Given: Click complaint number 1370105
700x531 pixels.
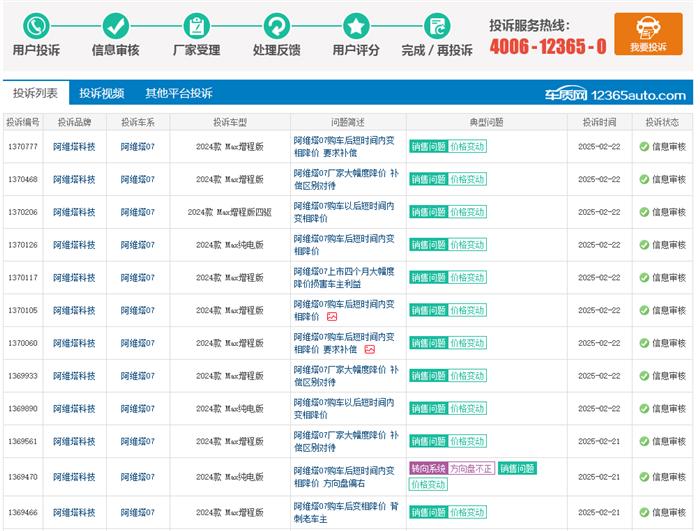Looking at the screenshot, I should [x=23, y=310].
